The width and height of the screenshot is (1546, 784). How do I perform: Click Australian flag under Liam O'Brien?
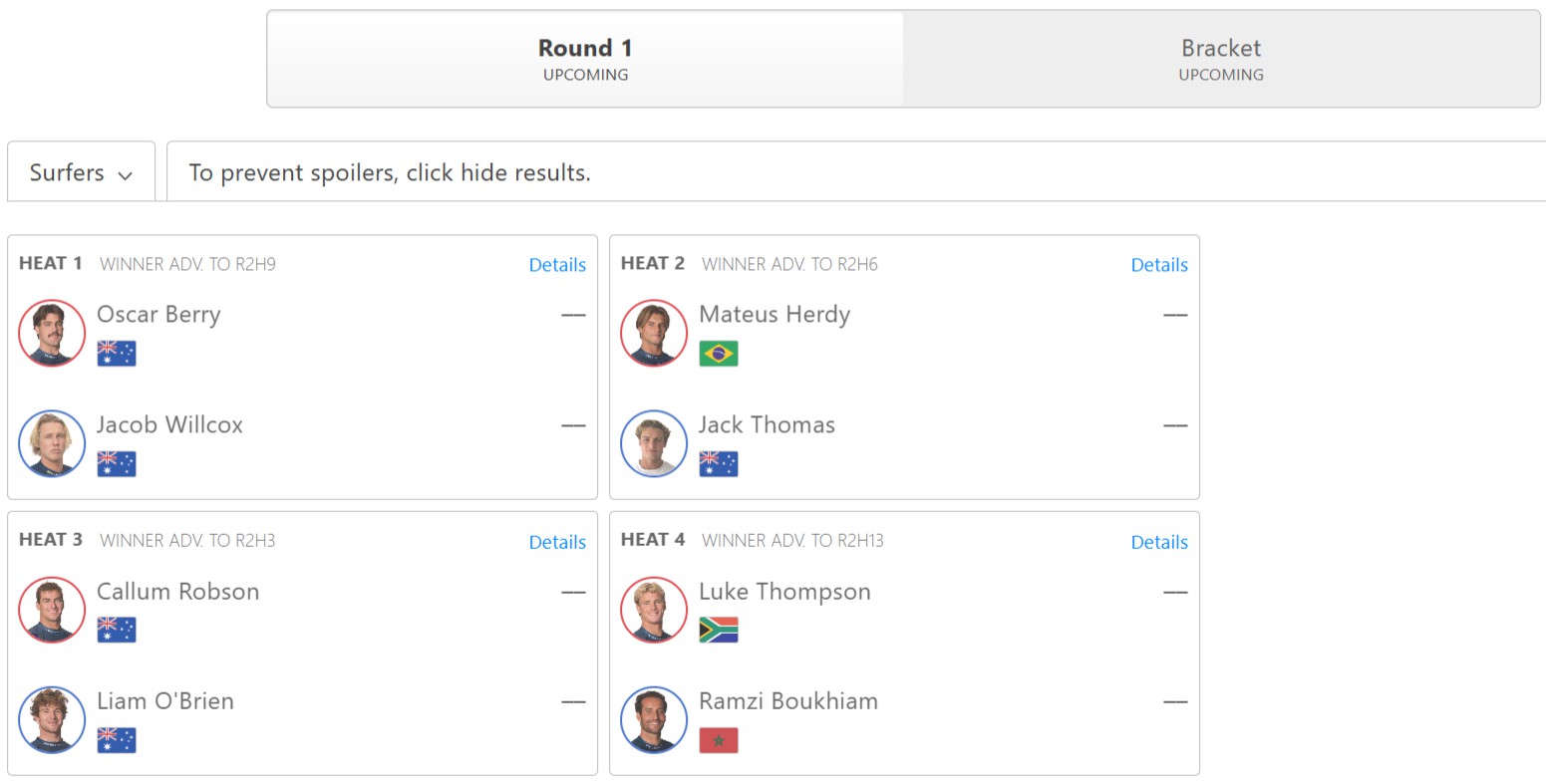click(117, 740)
